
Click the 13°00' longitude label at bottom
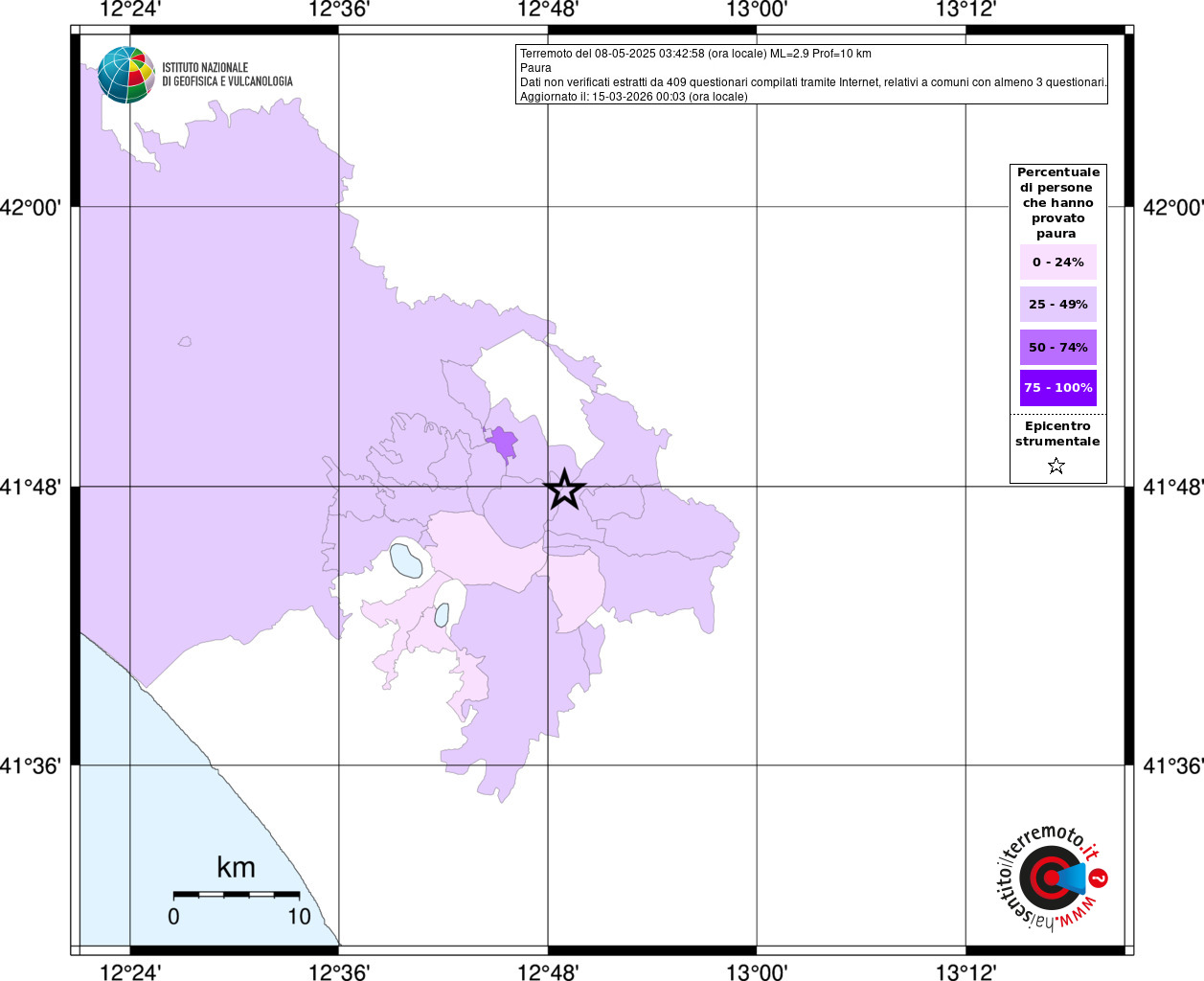tap(757, 972)
